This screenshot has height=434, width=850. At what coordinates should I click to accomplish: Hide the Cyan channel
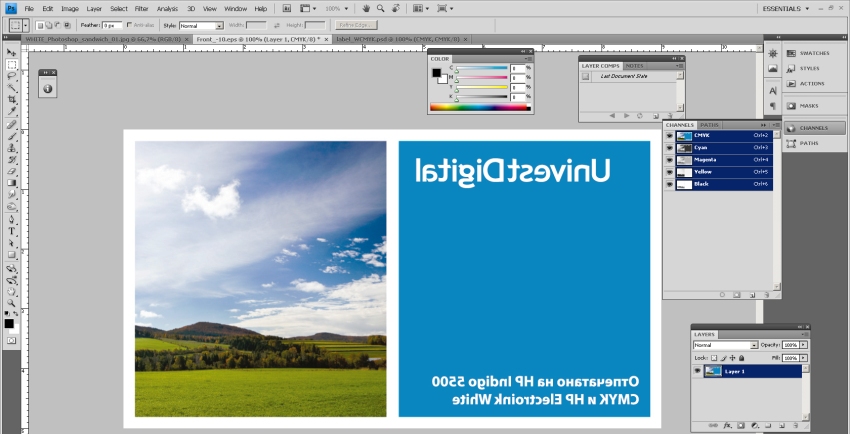[669, 147]
